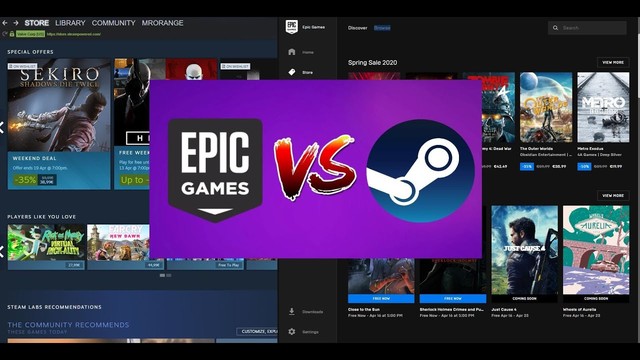Click Customize button in community recommendations
Viewport: 640px width, 360px height.
click(x=257, y=331)
